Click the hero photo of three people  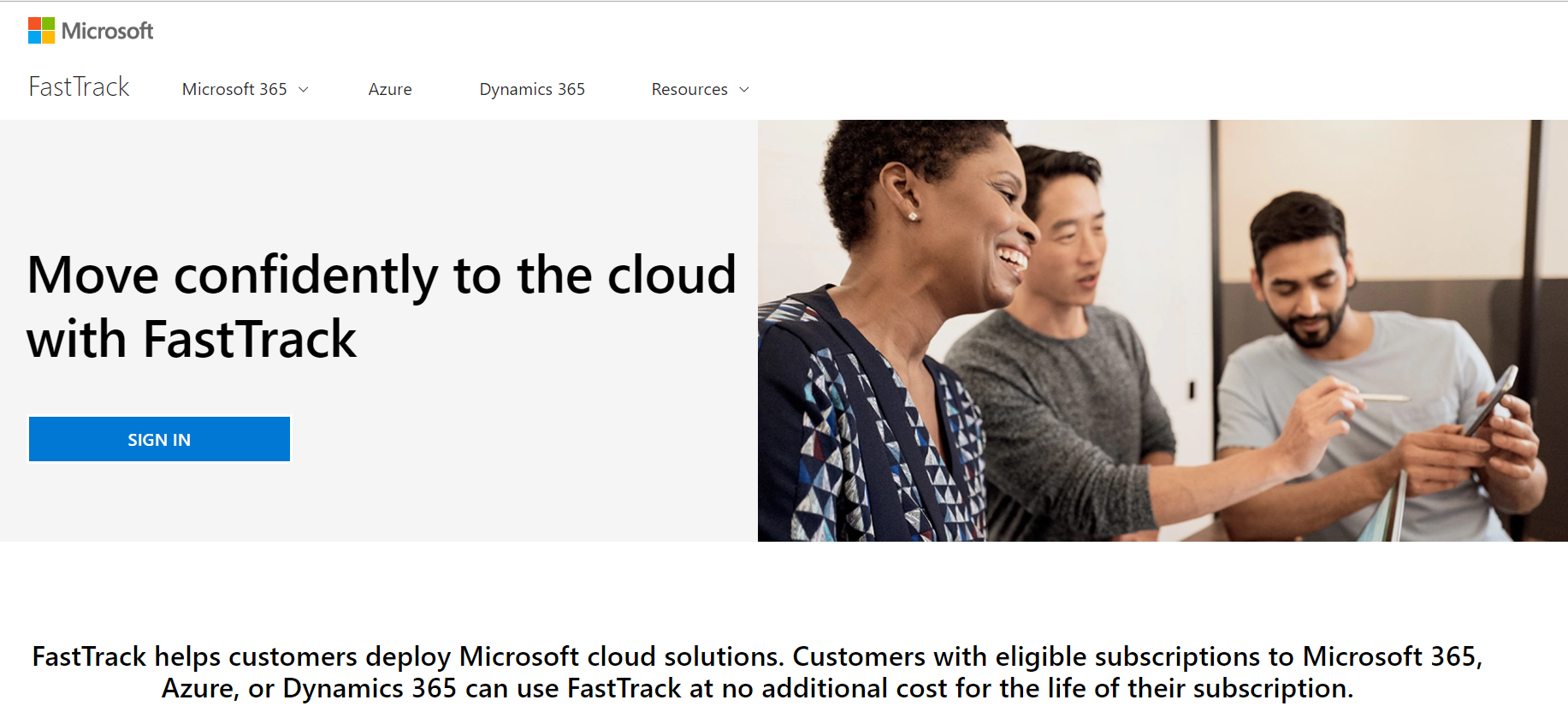1163,330
